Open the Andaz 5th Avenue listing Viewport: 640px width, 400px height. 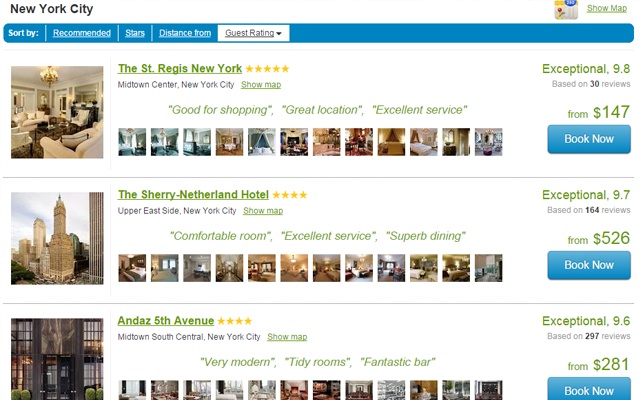pos(166,321)
